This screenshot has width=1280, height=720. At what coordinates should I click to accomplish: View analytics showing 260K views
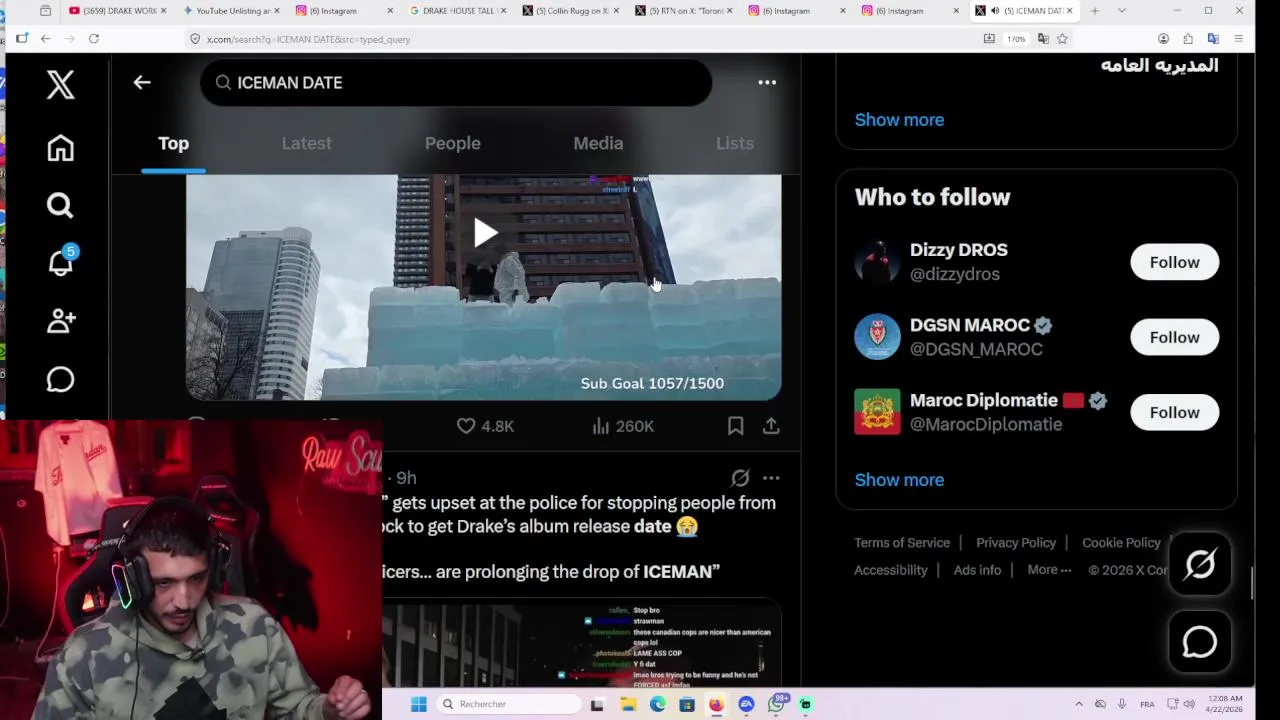623,426
